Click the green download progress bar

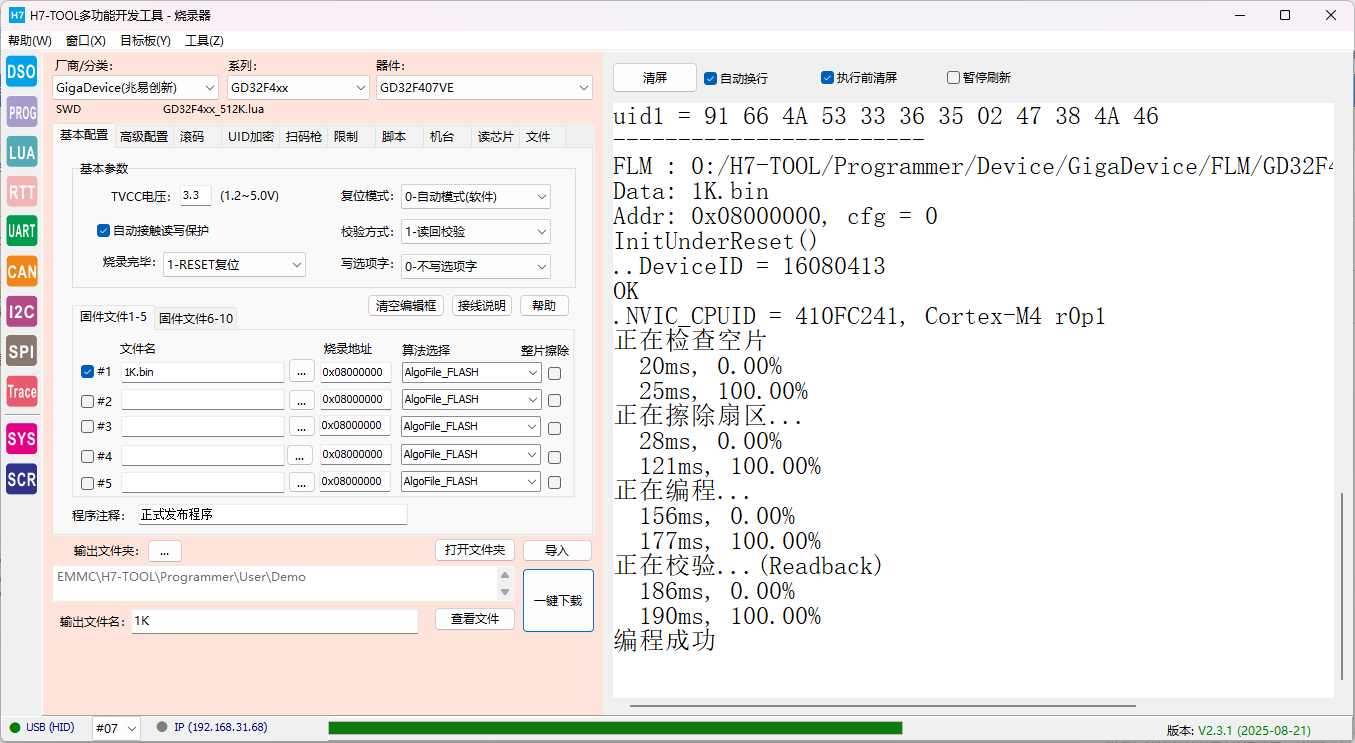click(x=614, y=728)
